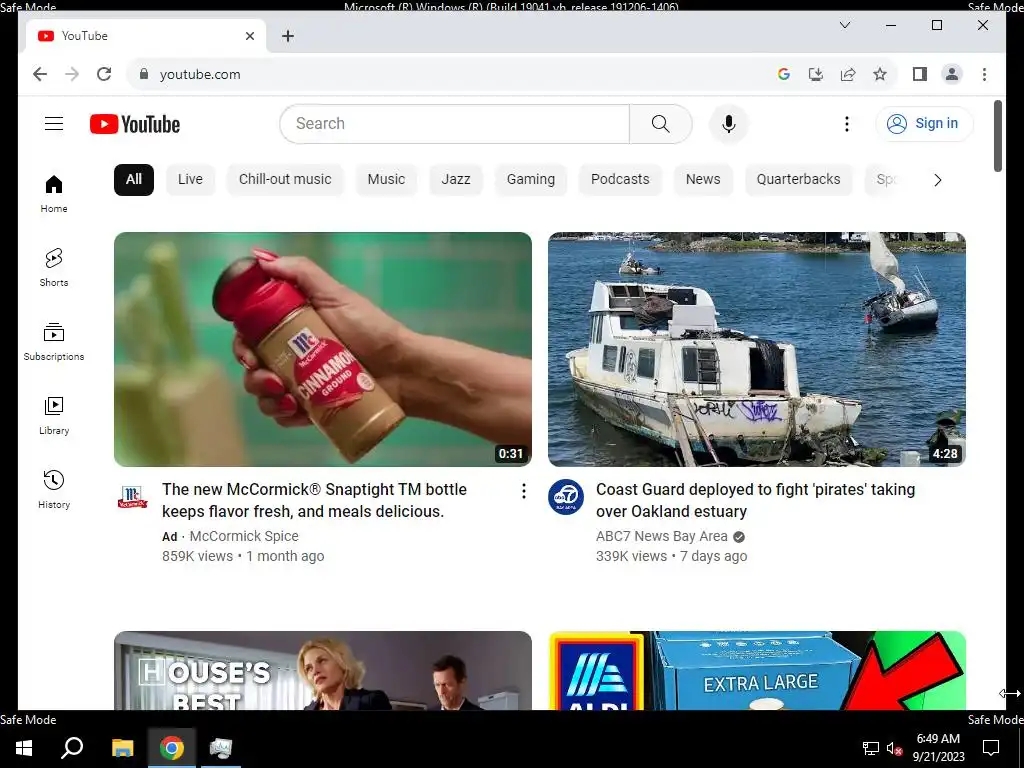Show more category chips with right arrow
1024x768 pixels.
(x=937, y=180)
